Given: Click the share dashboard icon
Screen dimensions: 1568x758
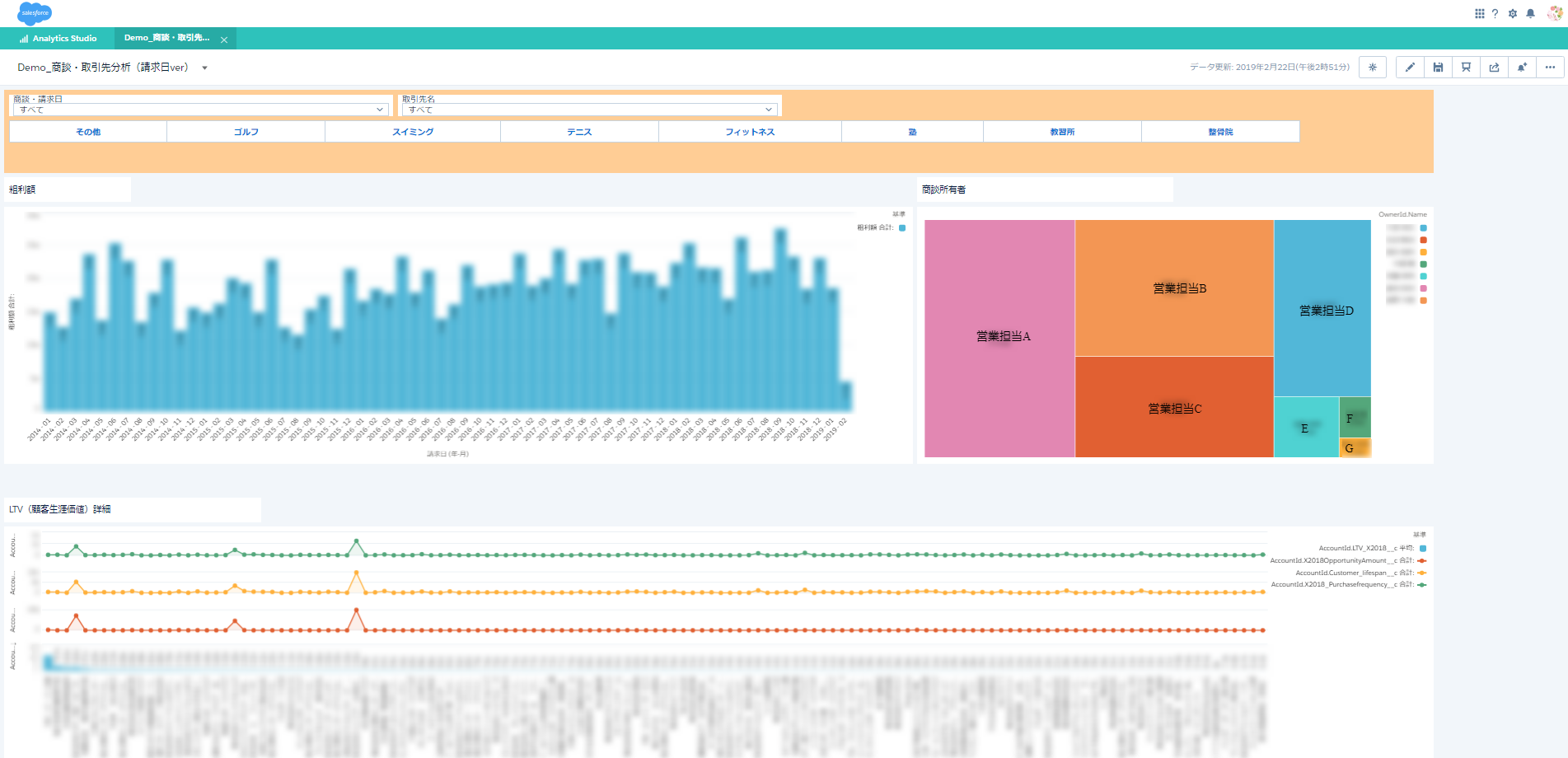Looking at the screenshot, I should 1494,68.
